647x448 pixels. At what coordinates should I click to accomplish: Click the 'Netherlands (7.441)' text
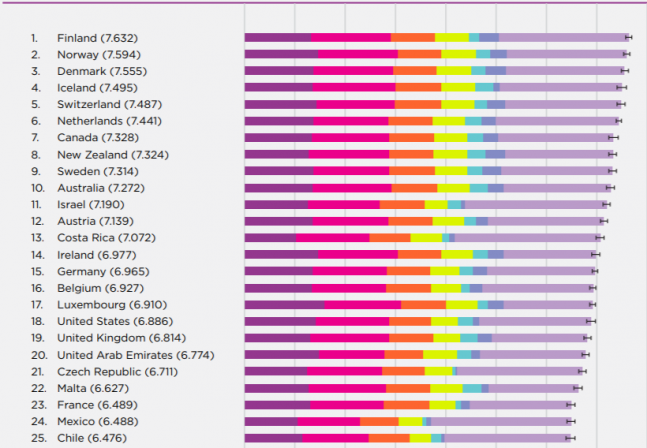pyautogui.click(x=109, y=121)
